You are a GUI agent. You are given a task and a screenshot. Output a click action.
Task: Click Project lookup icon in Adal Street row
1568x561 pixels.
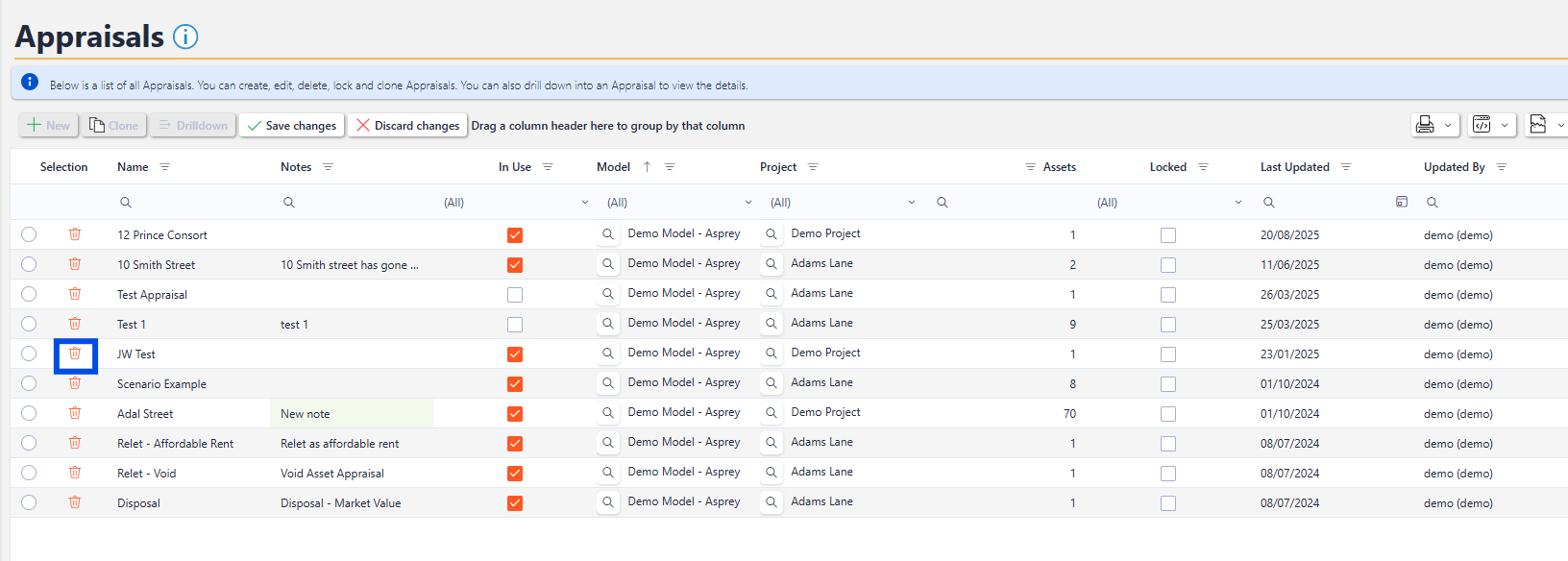click(x=772, y=413)
